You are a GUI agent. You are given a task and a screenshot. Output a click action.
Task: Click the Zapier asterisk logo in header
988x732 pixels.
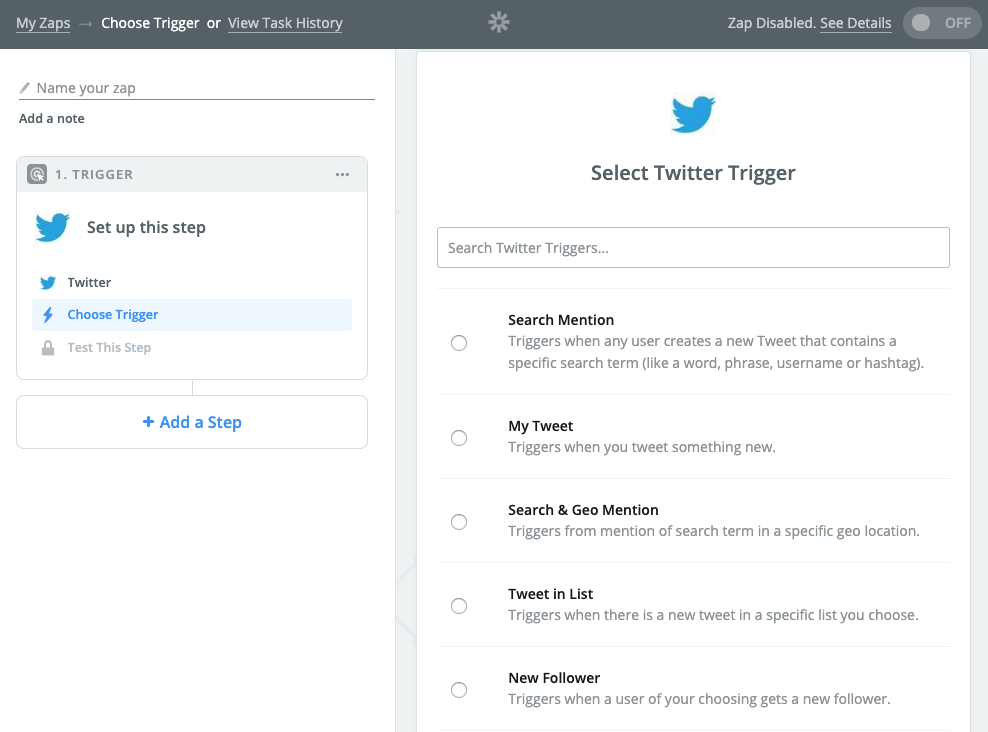(498, 23)
